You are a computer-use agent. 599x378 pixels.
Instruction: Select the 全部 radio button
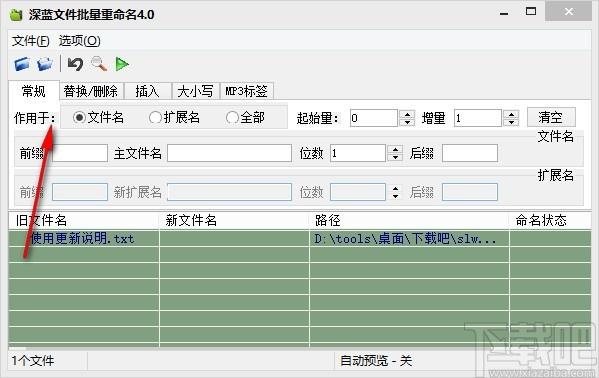tap(245, 117)
